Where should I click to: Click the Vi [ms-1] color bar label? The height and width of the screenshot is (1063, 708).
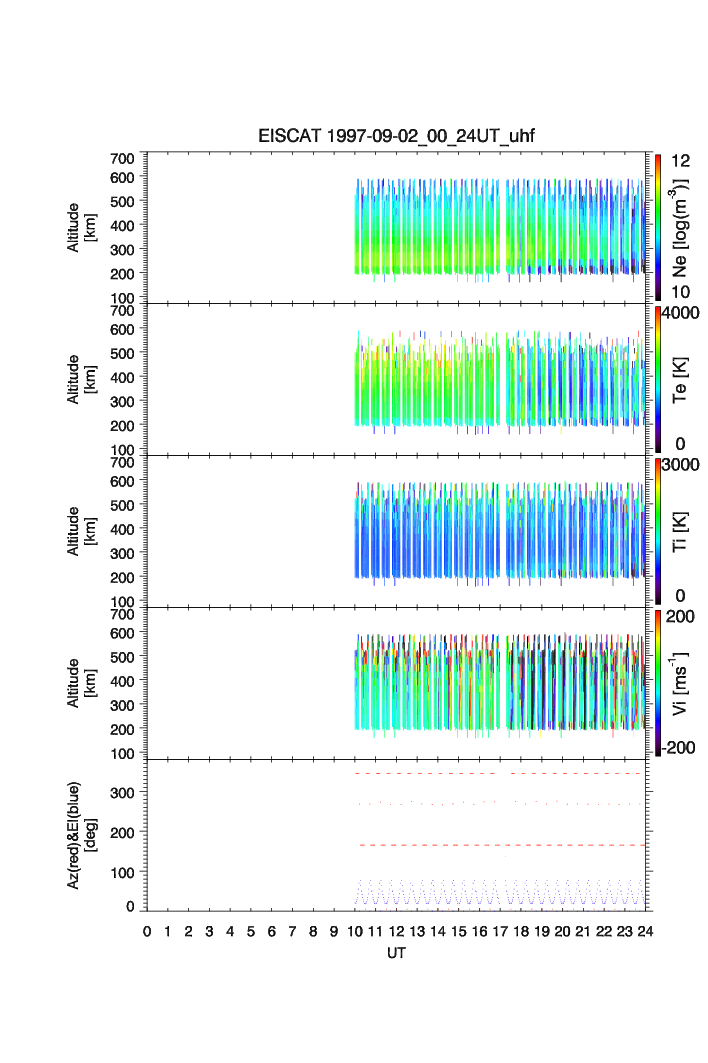coord(680,683)
